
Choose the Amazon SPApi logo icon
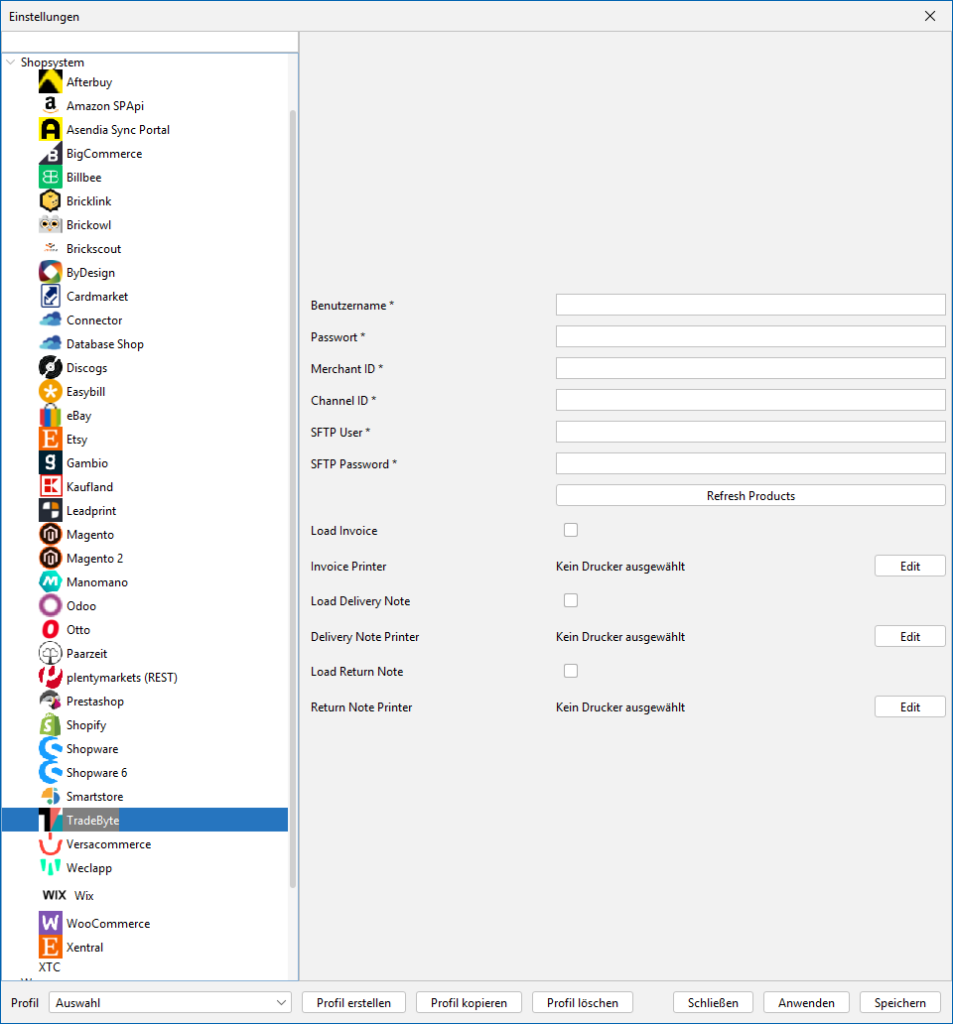[51, 106]
